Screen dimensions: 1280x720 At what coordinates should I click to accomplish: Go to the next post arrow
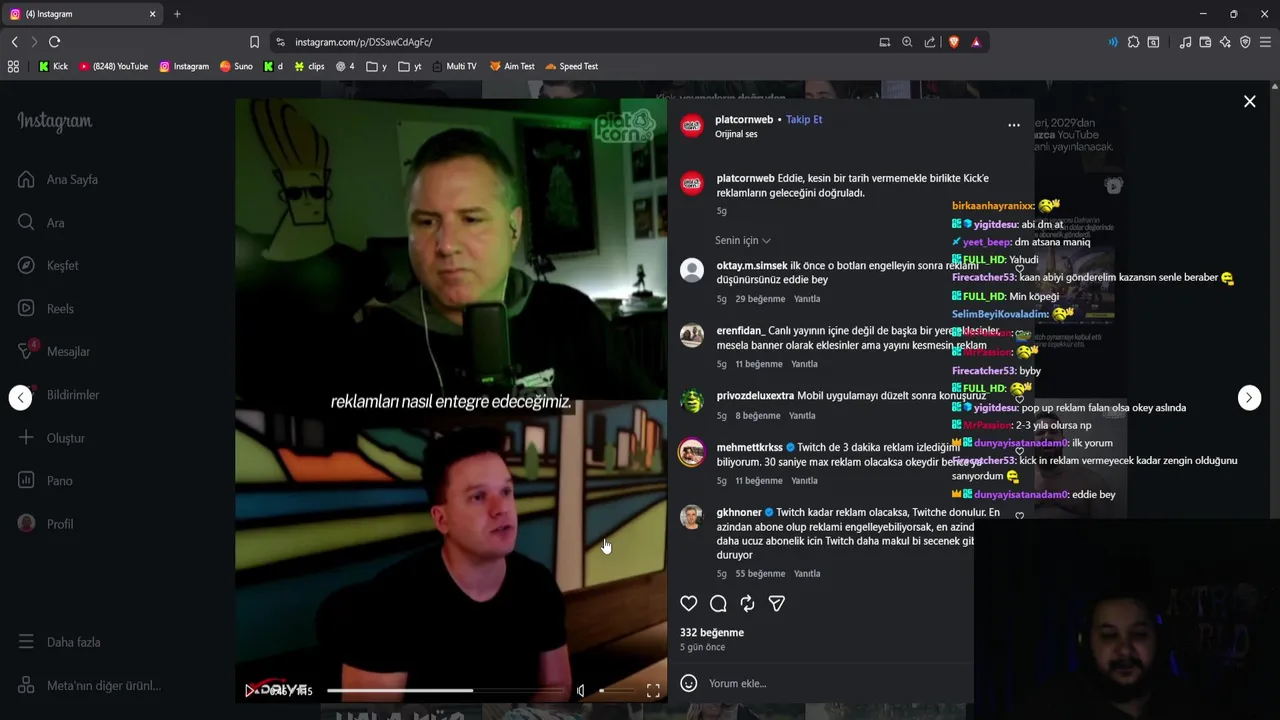[1249, 397]
